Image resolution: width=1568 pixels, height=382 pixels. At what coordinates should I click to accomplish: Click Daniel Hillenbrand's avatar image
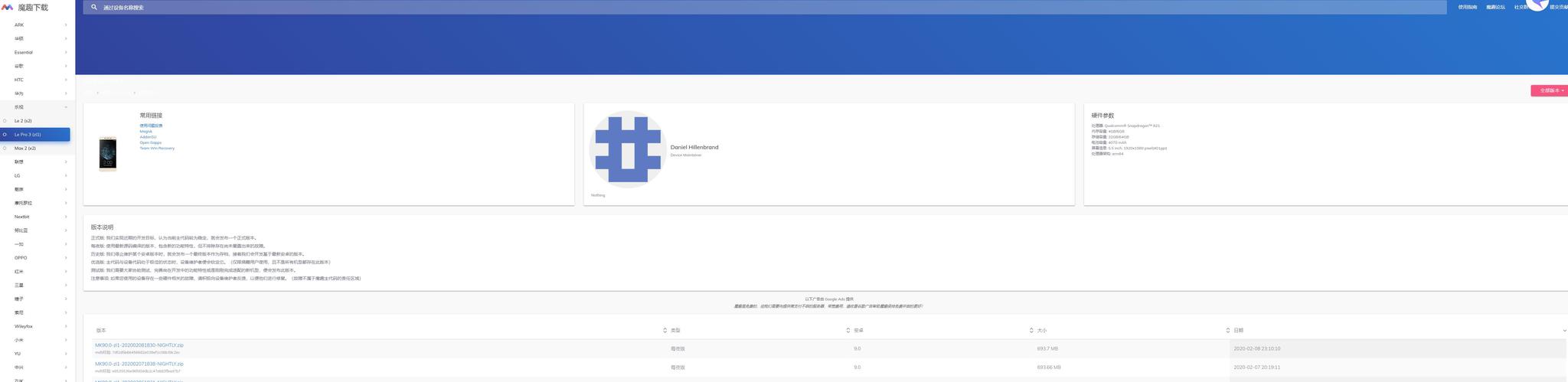628,150
